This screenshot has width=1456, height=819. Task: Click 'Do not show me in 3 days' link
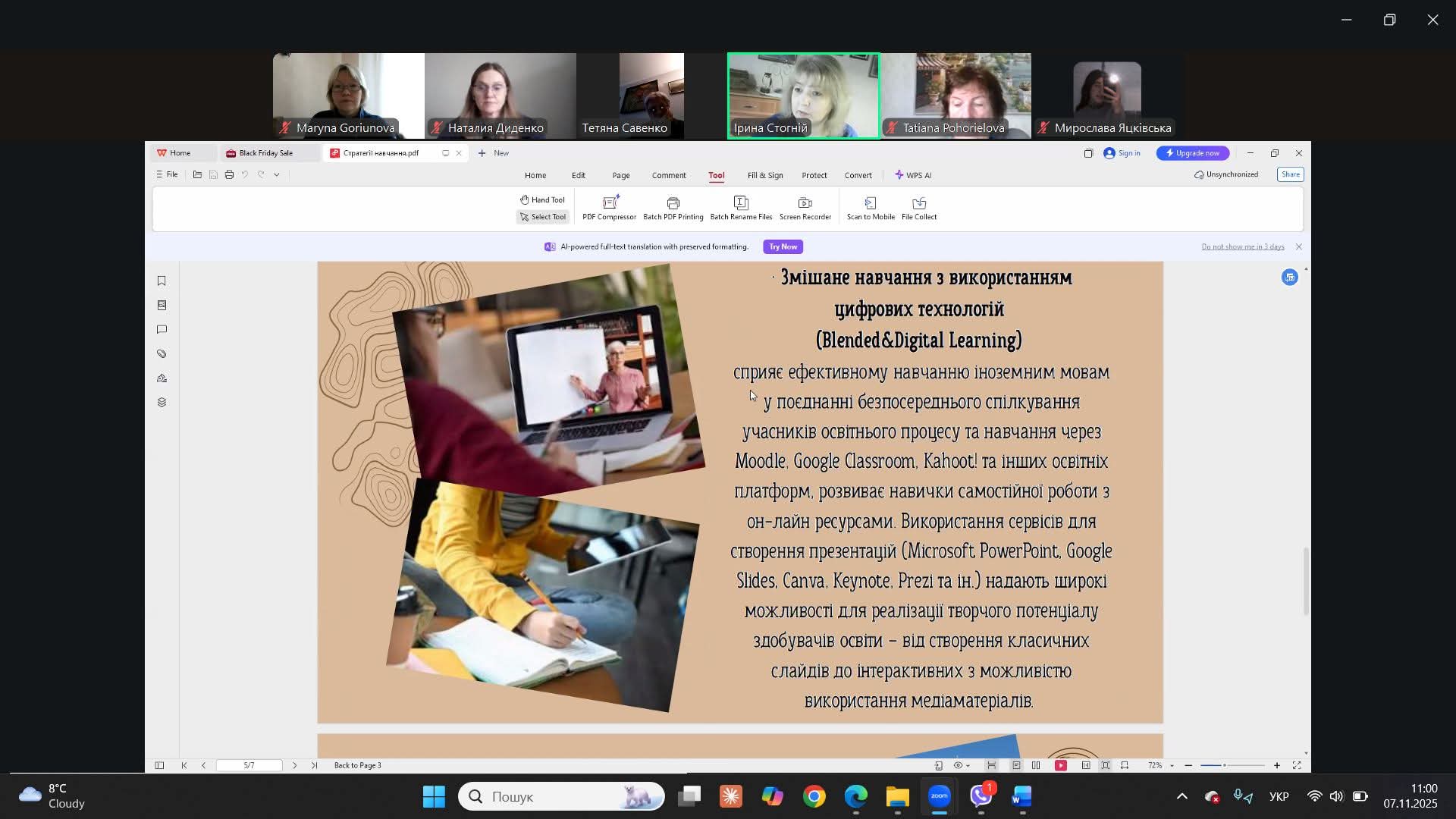tap(1242, 247)
